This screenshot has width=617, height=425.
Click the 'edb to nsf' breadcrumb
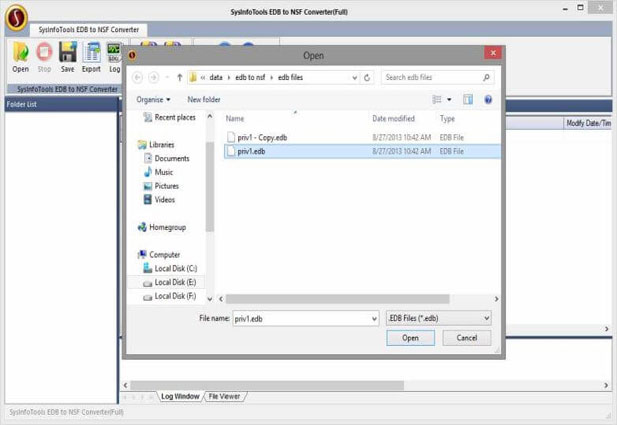click(x=250, y=78)
